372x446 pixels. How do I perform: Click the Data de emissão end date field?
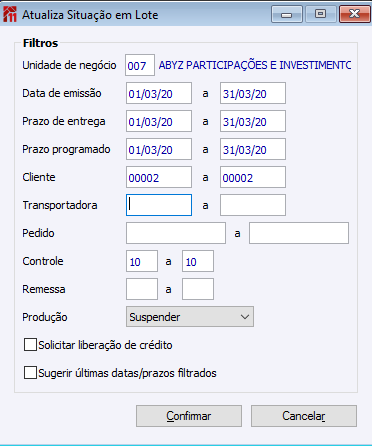[253, 93]
